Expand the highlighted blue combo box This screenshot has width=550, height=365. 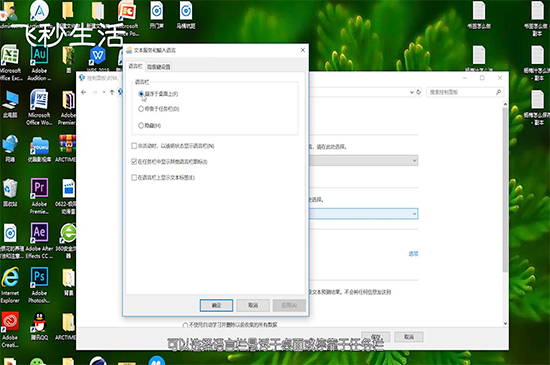coord(363,214)
